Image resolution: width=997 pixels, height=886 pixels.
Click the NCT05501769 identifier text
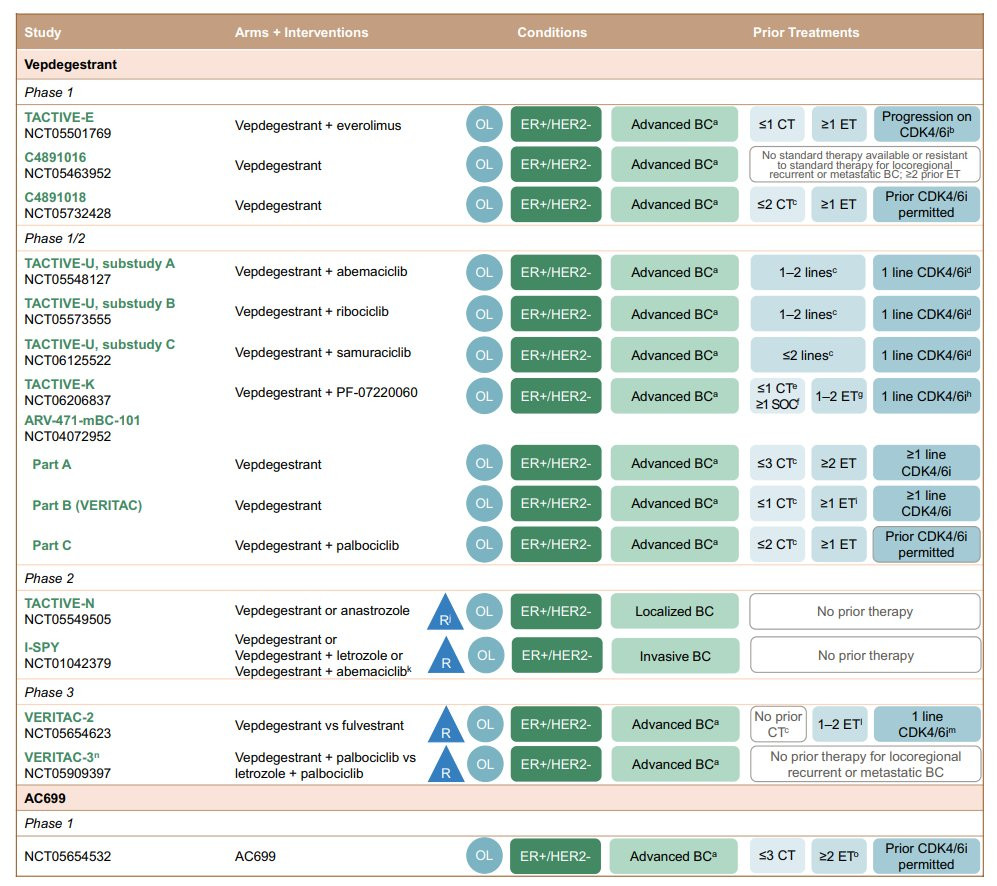pos(67,134)
